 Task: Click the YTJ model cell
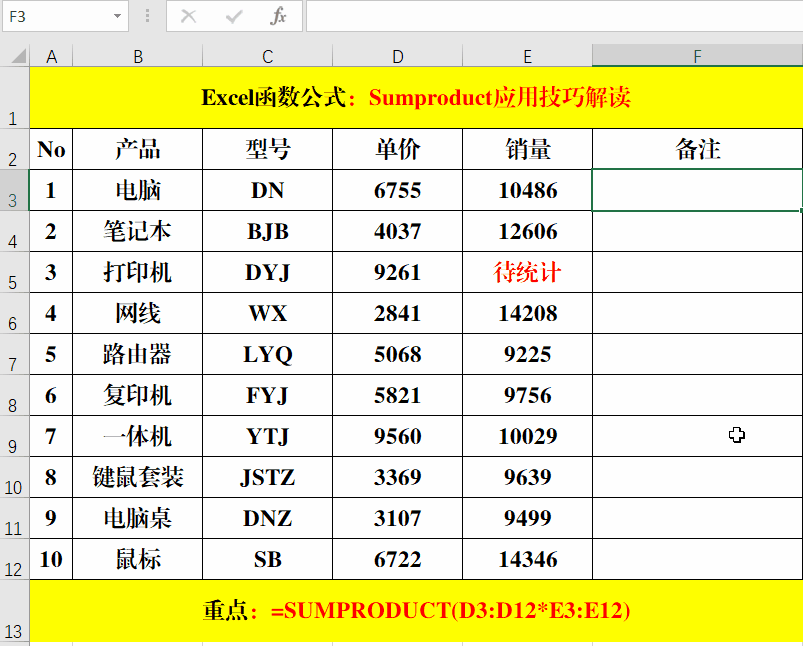(267, 436)
